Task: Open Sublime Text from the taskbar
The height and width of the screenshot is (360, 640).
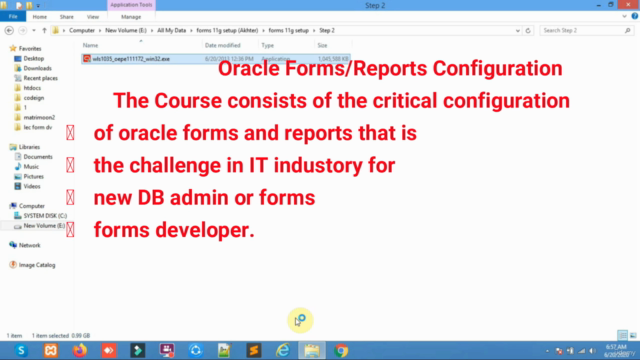Action: pyautogui.click(x=253, y=350)
